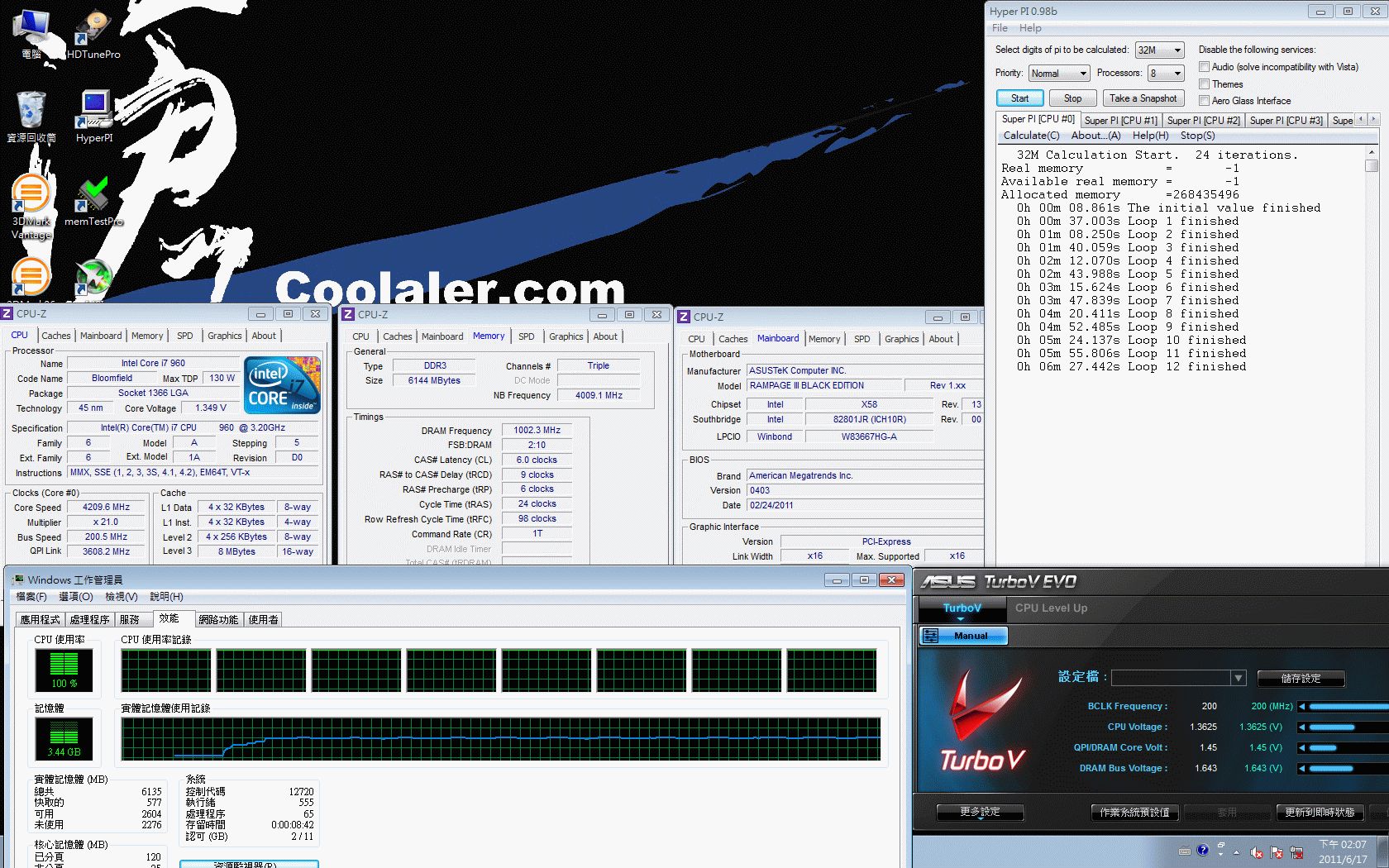The height and width of the screenshot is (868, 1389).
Task: Open the Recycle Bin (資源回收筒) icon
Action: 31,117
